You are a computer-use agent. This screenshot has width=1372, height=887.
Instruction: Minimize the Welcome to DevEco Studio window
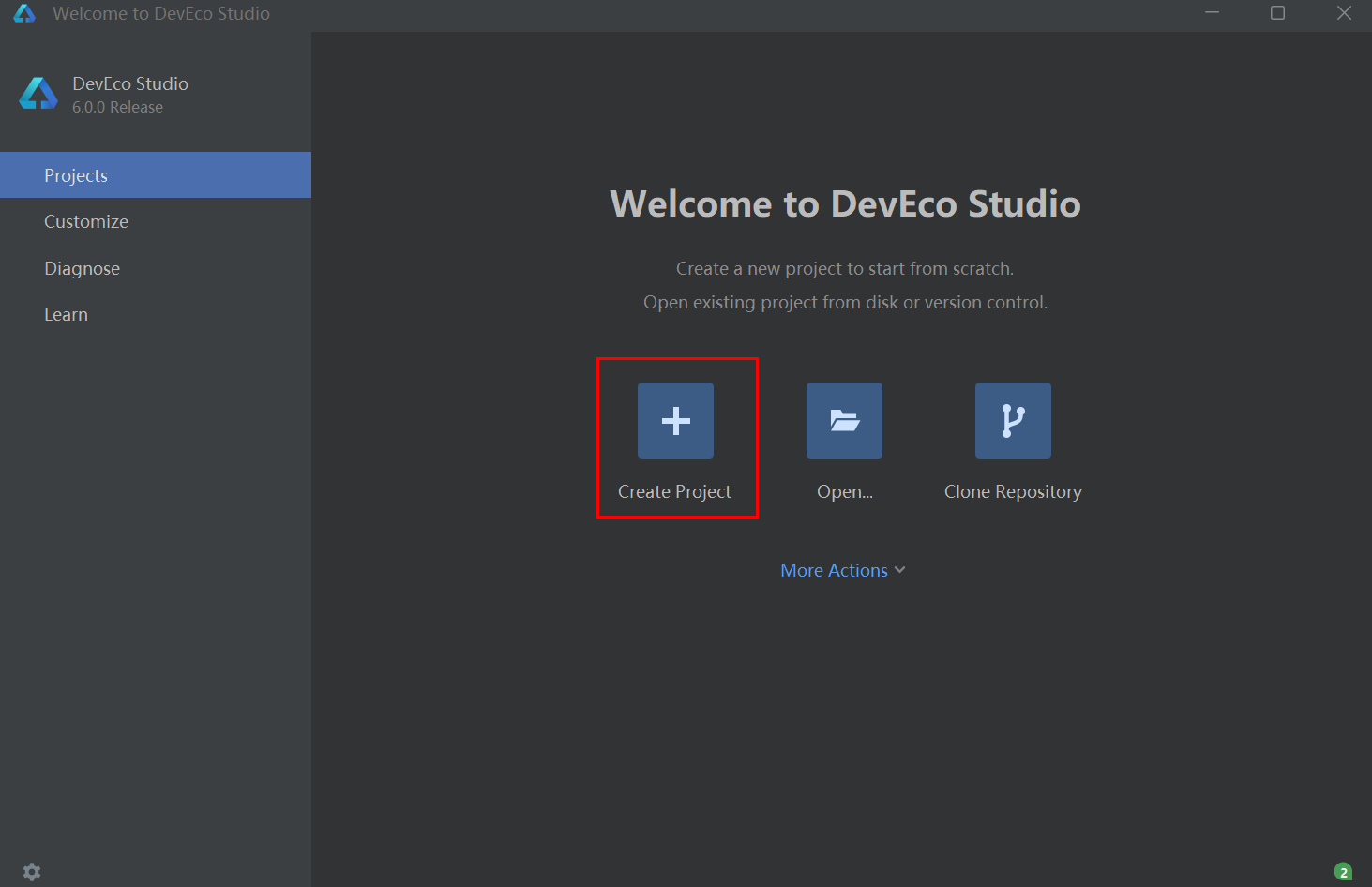click(x=1212, y=13)
